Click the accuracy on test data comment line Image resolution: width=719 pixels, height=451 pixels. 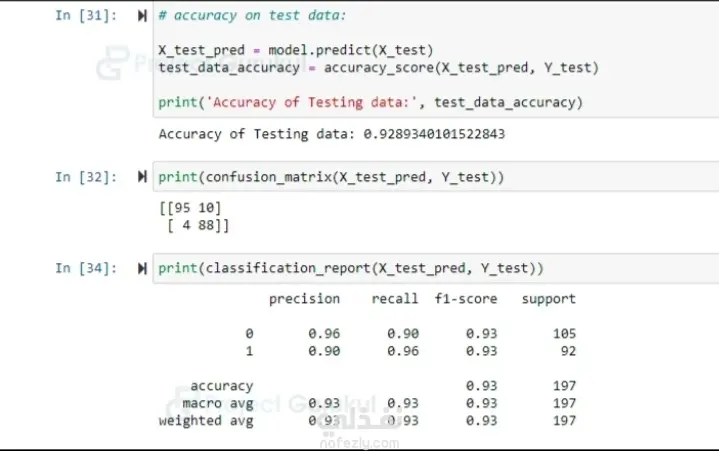tap(252, 16)
